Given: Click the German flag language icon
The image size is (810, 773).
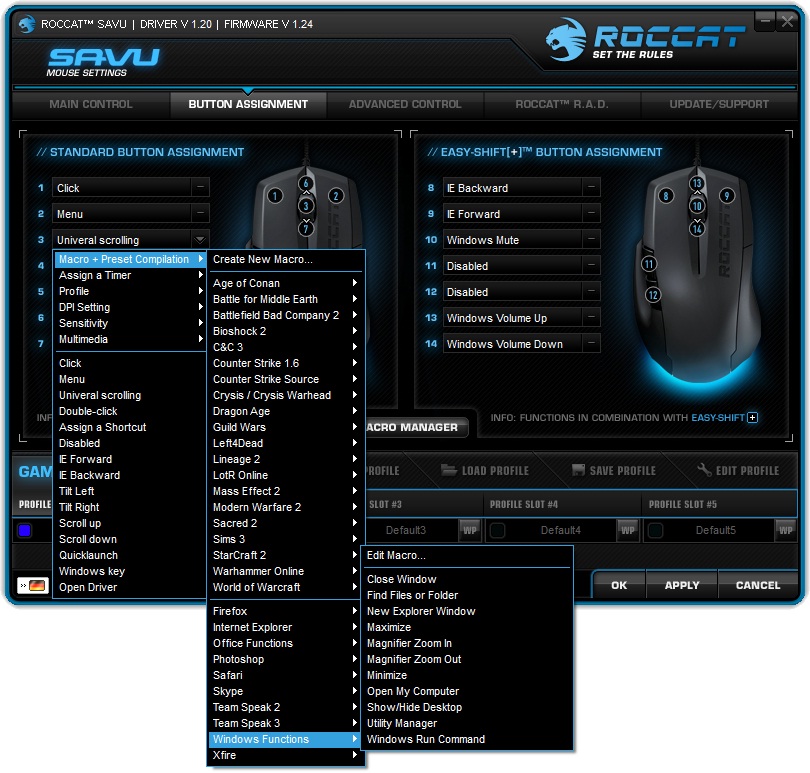Looking at the screenshot, I should (33, 585).
